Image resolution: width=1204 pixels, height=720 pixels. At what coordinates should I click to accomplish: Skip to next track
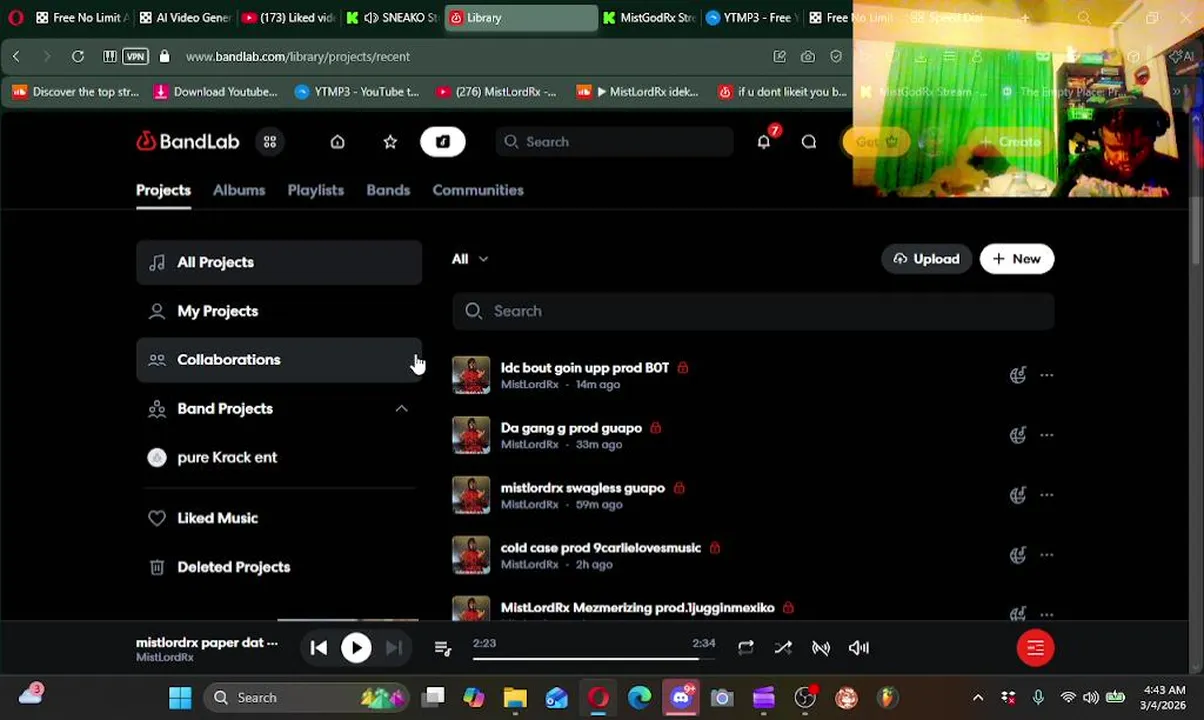(394, 648)
